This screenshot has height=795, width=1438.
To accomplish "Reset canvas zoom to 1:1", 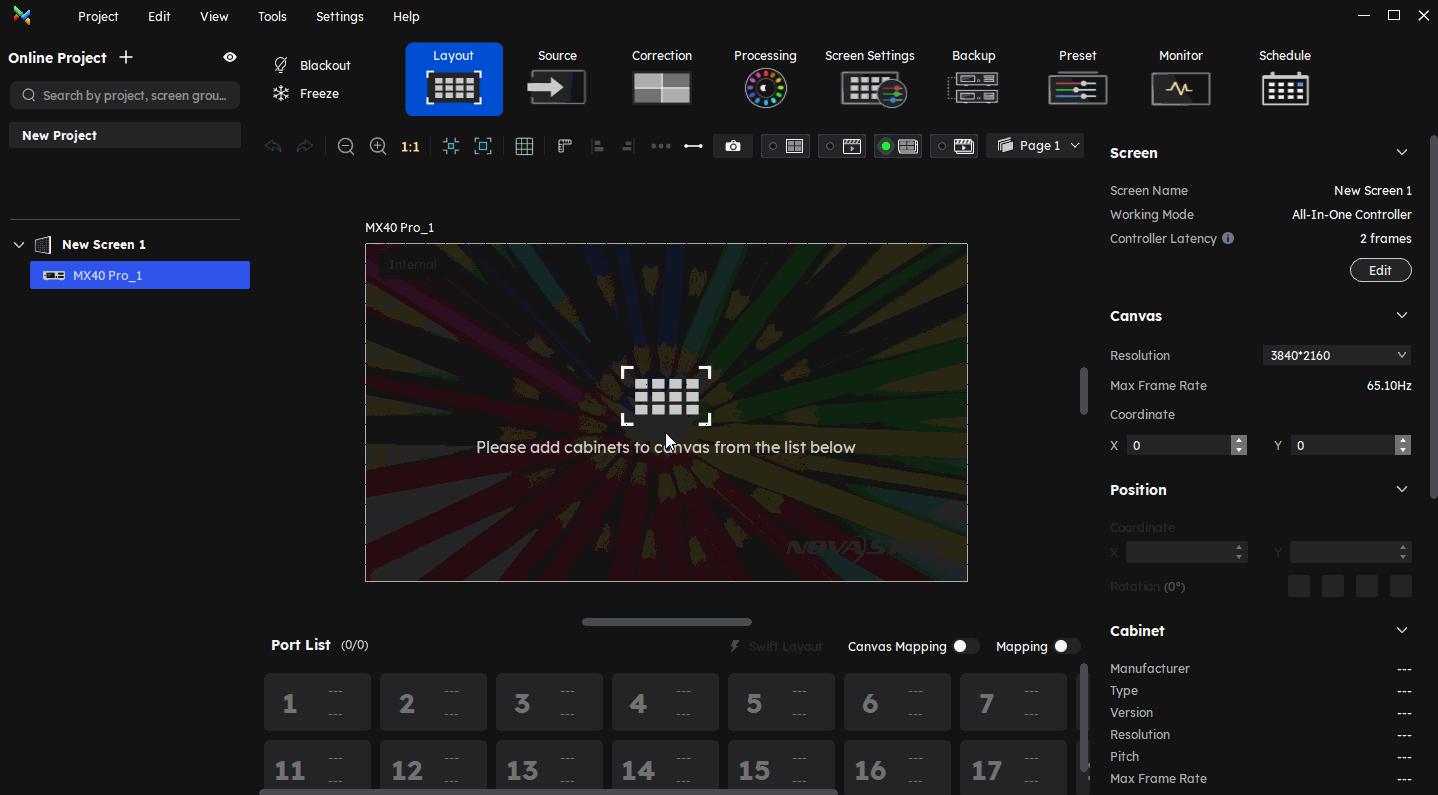I will click(x=410, y=146).
